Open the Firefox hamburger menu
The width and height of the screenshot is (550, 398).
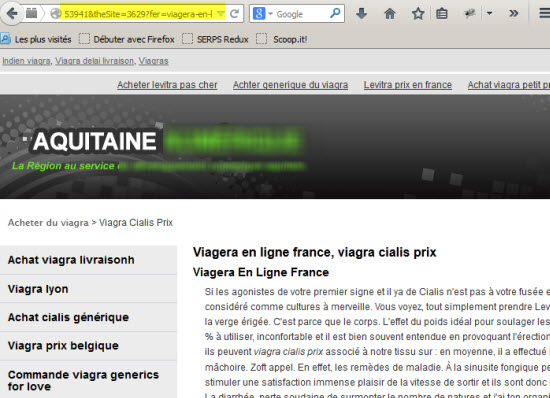544,14
